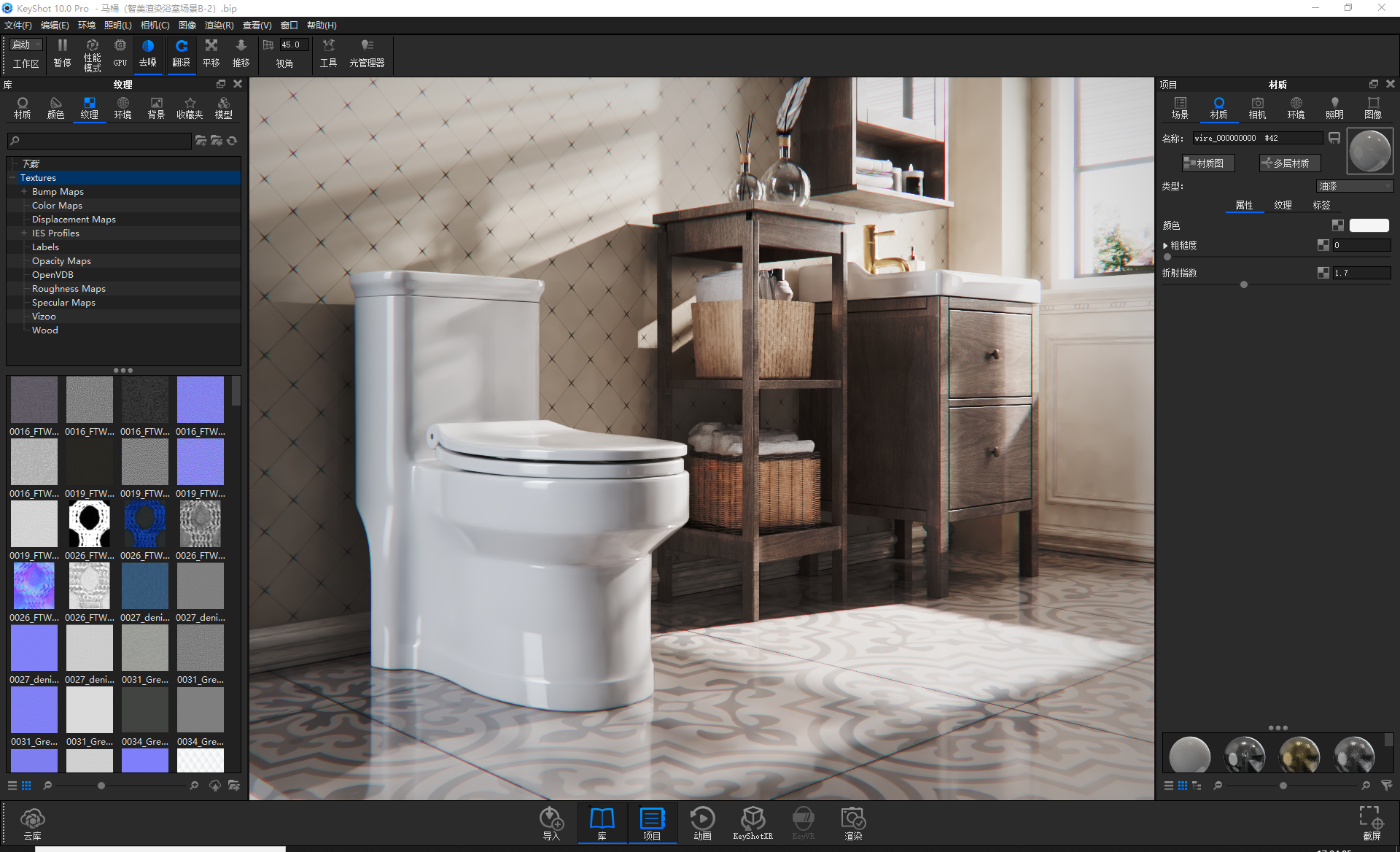Expand the Bump Maps folder
This screenshot has height=852, width=1400.
click(x=24, y=192)
